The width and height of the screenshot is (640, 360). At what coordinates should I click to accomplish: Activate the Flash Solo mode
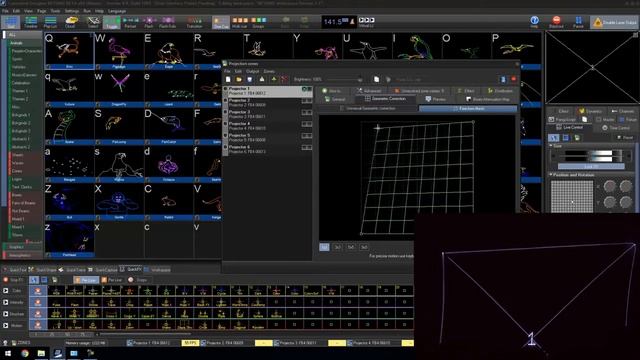coord(167,22)
